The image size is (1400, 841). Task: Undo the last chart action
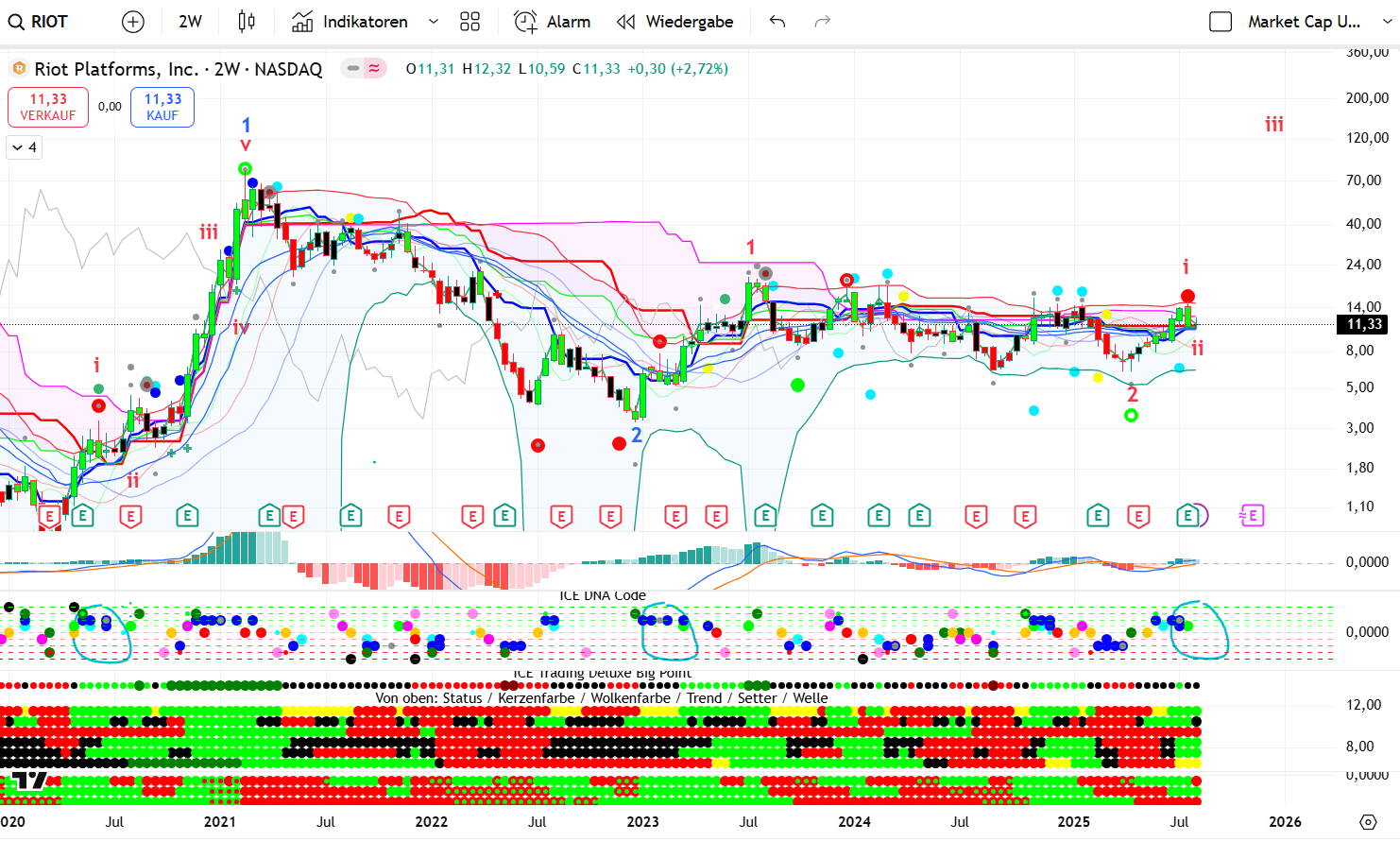777,22
